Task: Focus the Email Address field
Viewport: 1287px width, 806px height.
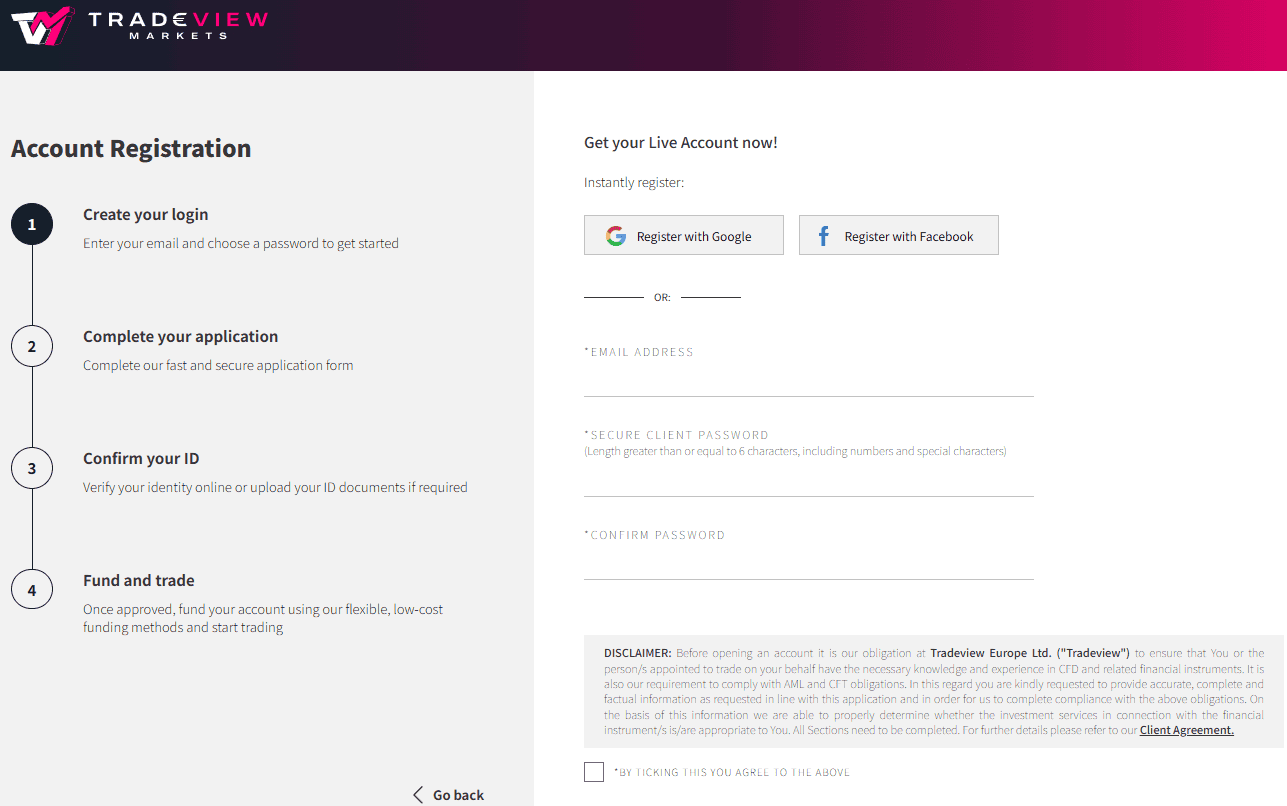Action: point(808,381)
